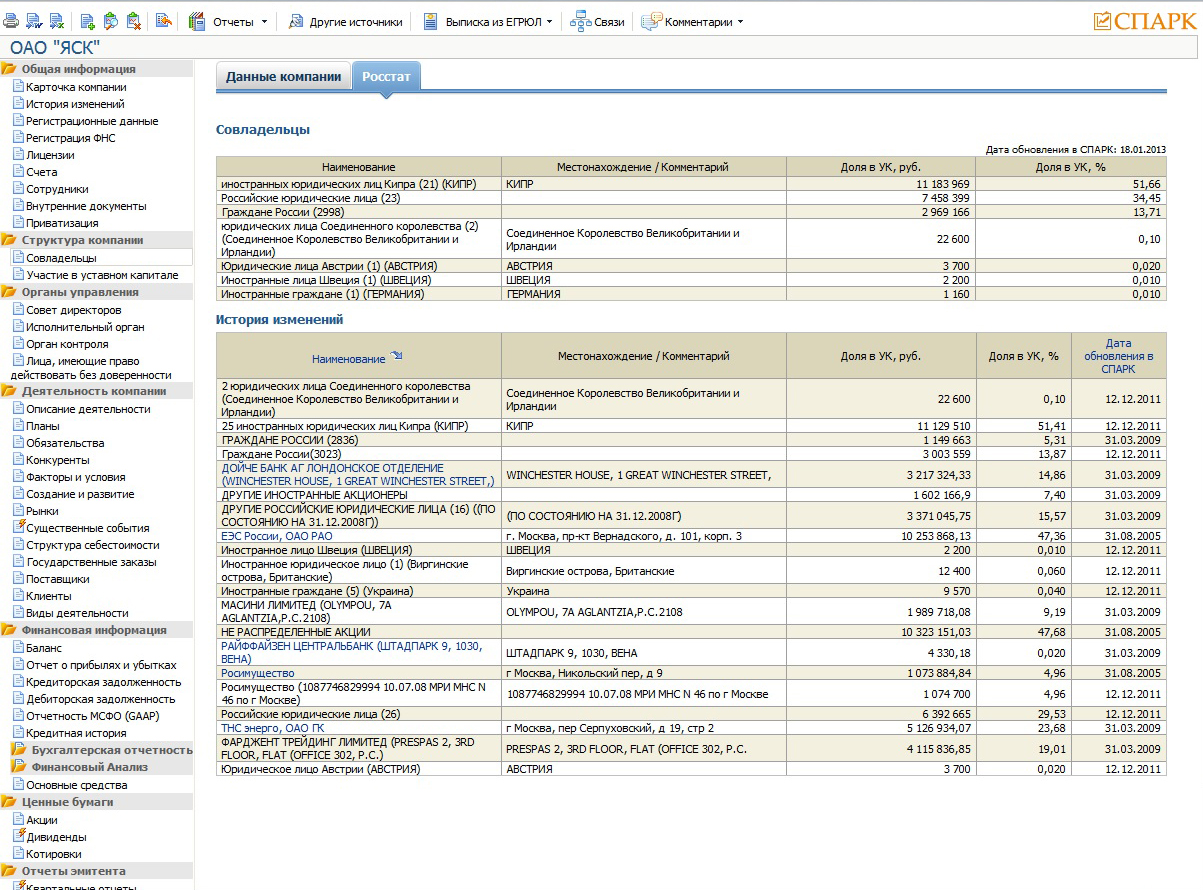Sort by Дата обновления в СПАРК column
The height and width of the screenshot is (890, 1203).
1118,356
